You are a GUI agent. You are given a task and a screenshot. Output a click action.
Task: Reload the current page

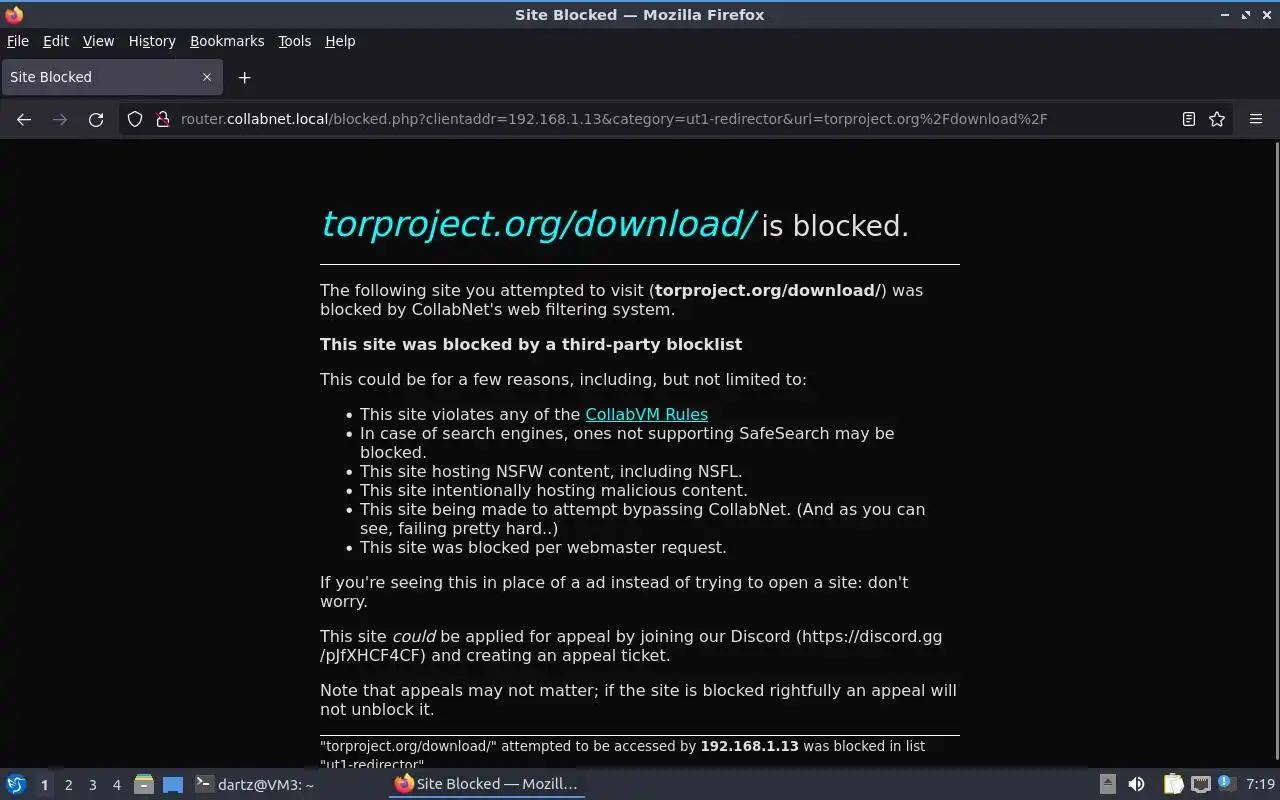pos(96,119)
